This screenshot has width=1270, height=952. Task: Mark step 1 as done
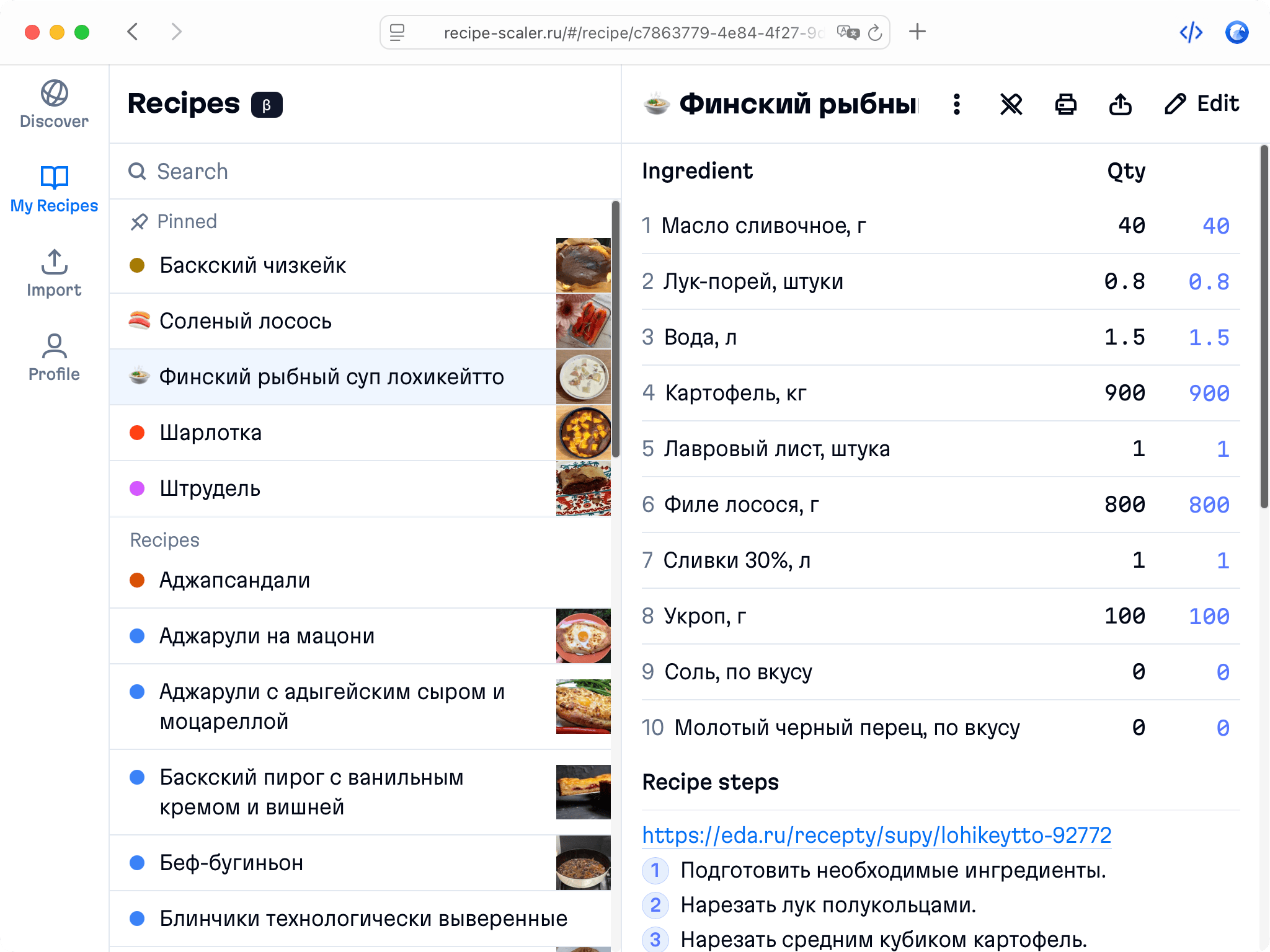coord(655,870)
